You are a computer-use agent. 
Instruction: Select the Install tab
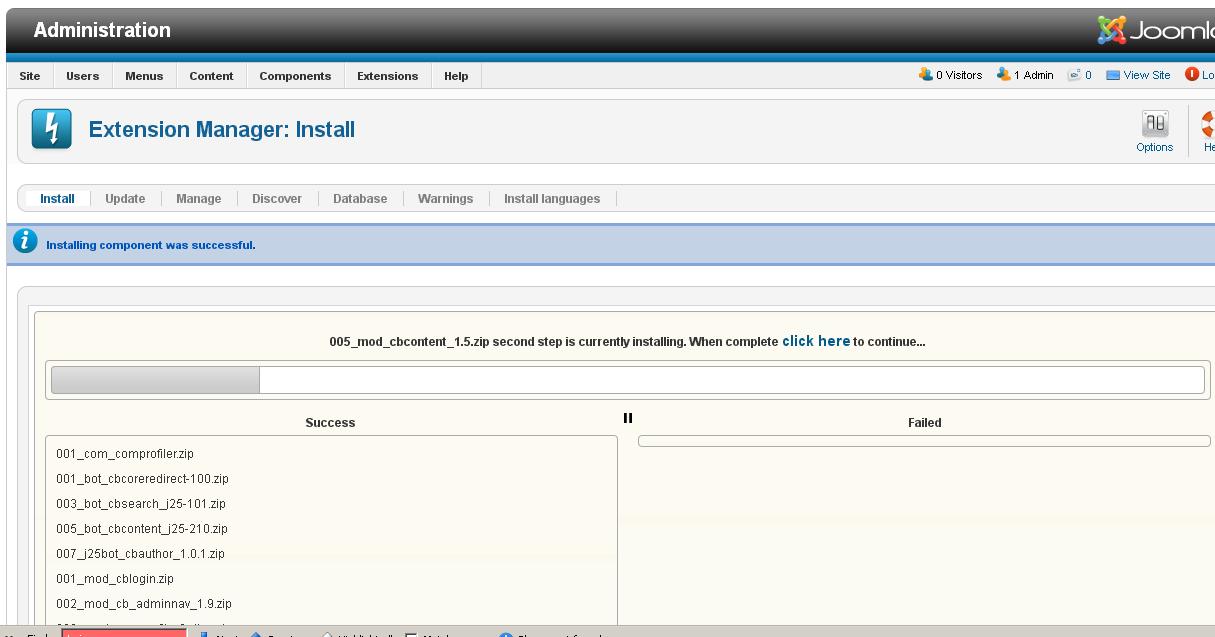tap(57, 199)
